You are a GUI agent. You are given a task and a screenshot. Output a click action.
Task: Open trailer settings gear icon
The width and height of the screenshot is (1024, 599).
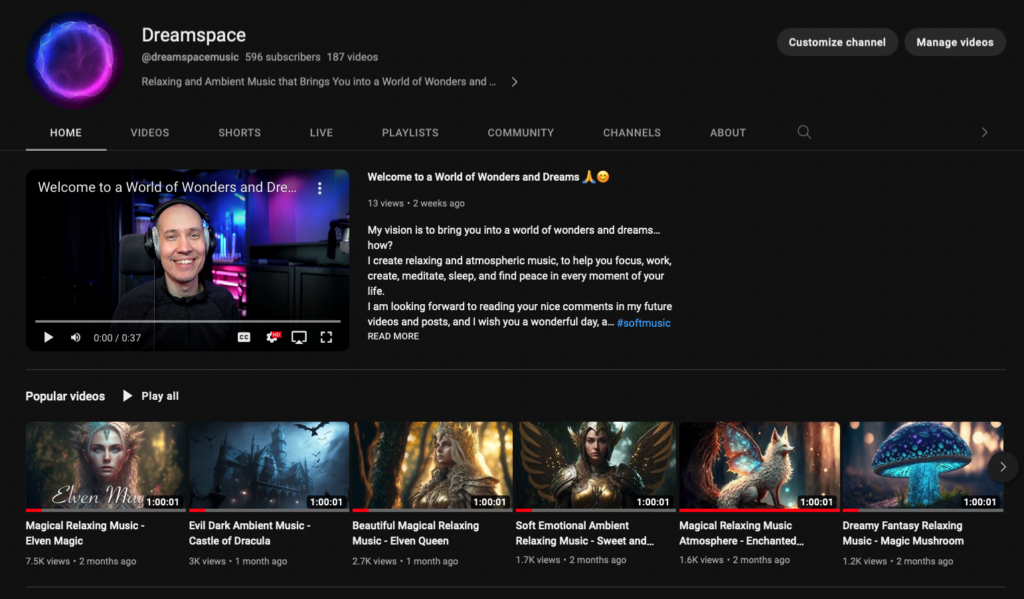pos(272,337)
